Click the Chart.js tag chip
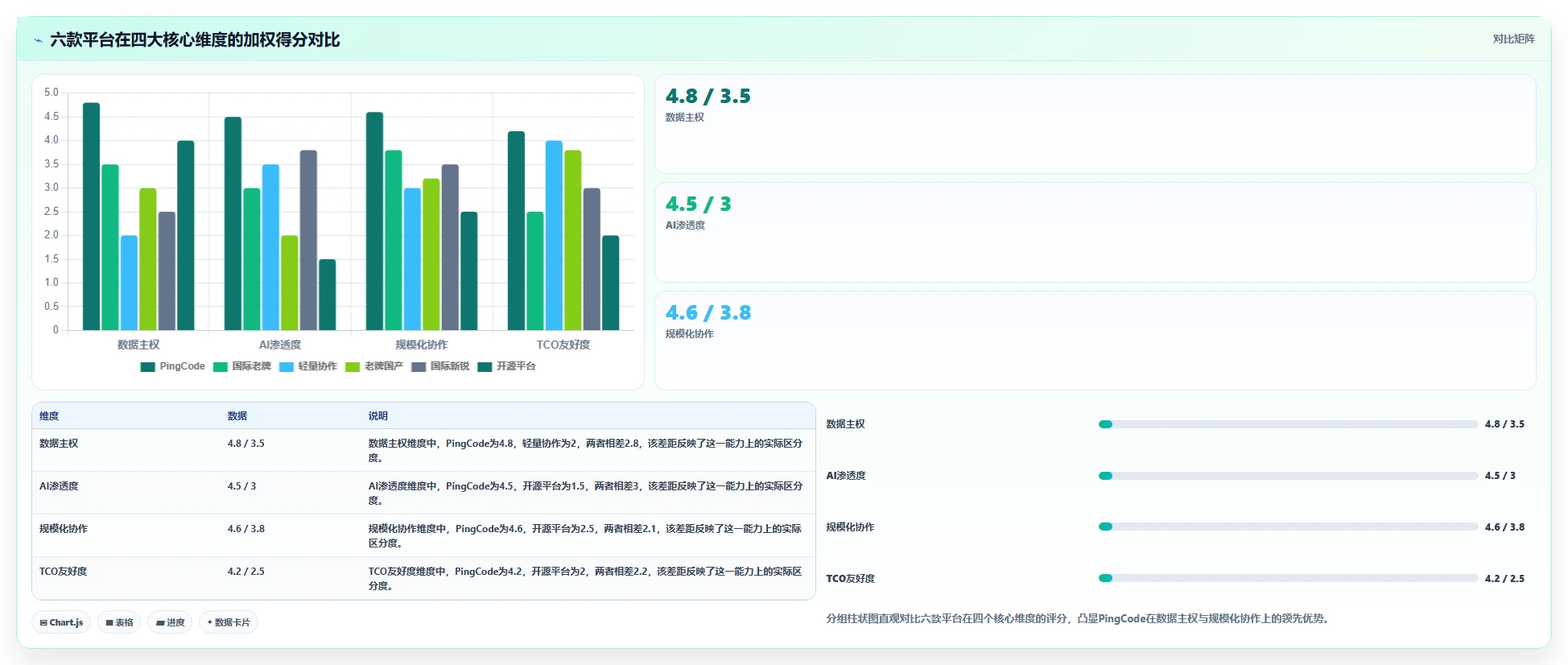The image size is (1568, 665). click(61, 622)
